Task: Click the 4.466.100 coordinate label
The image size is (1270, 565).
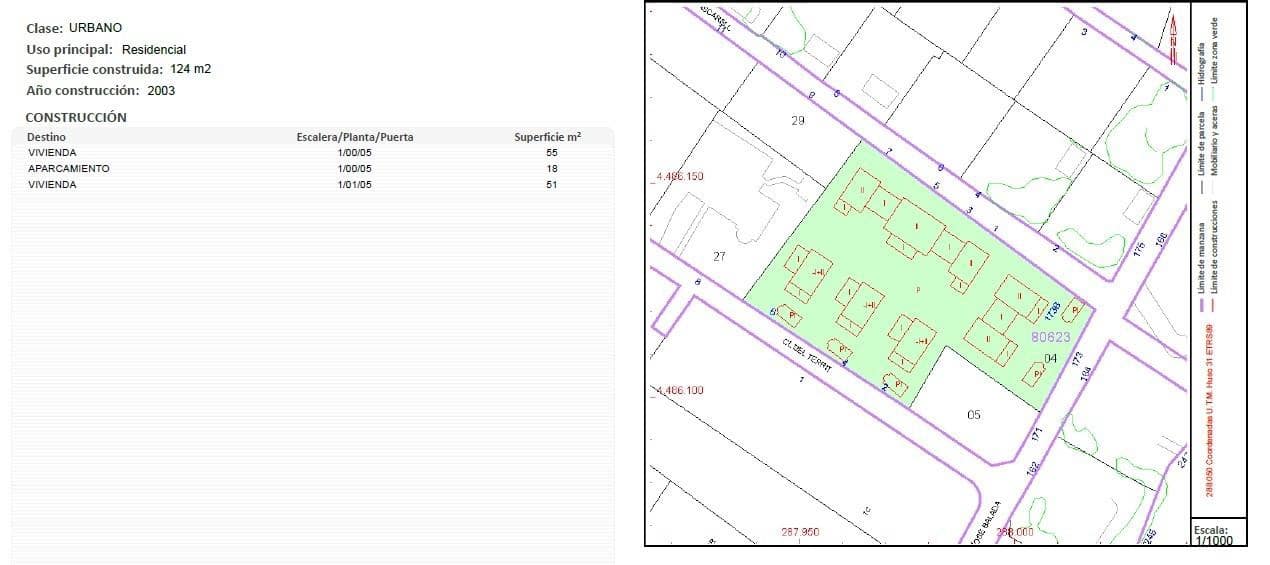Action: click(x=679, y=390)
